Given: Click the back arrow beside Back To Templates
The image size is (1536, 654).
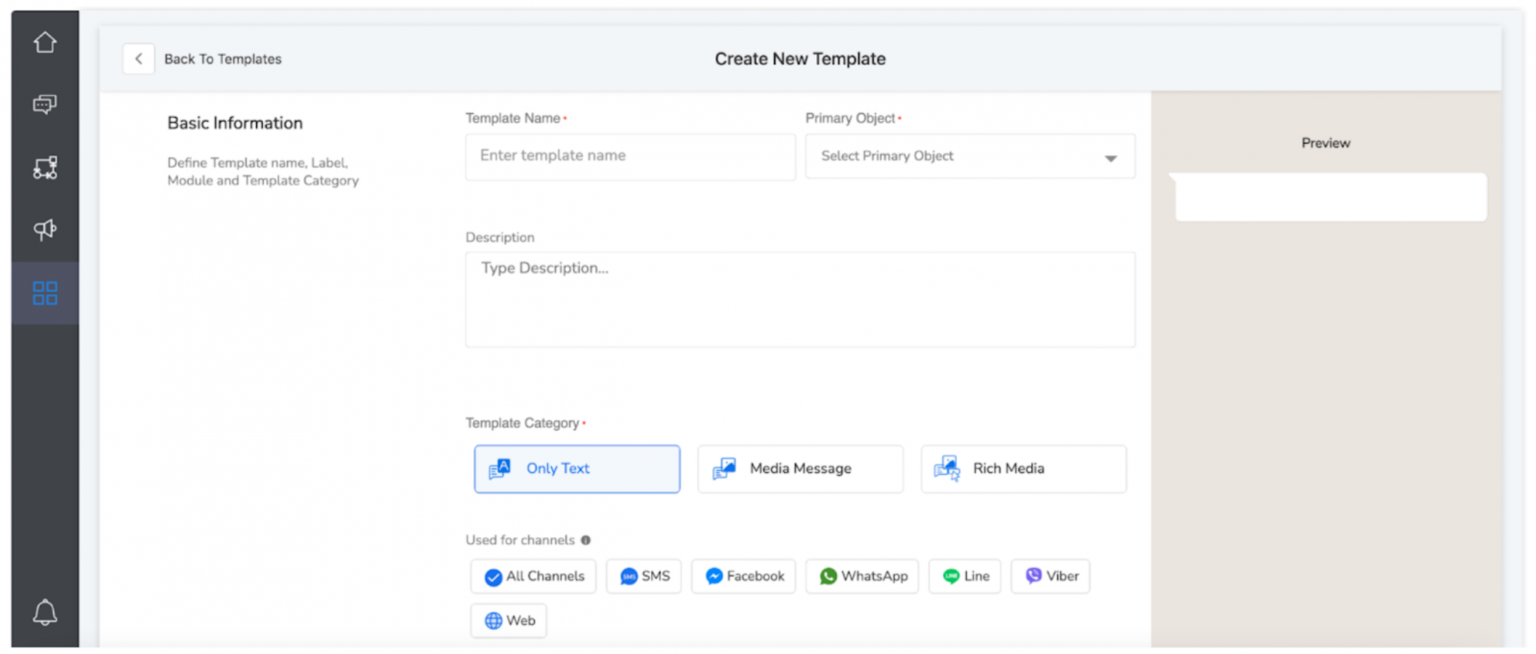Looking at the screenshot, I should [x=138, y=58].
